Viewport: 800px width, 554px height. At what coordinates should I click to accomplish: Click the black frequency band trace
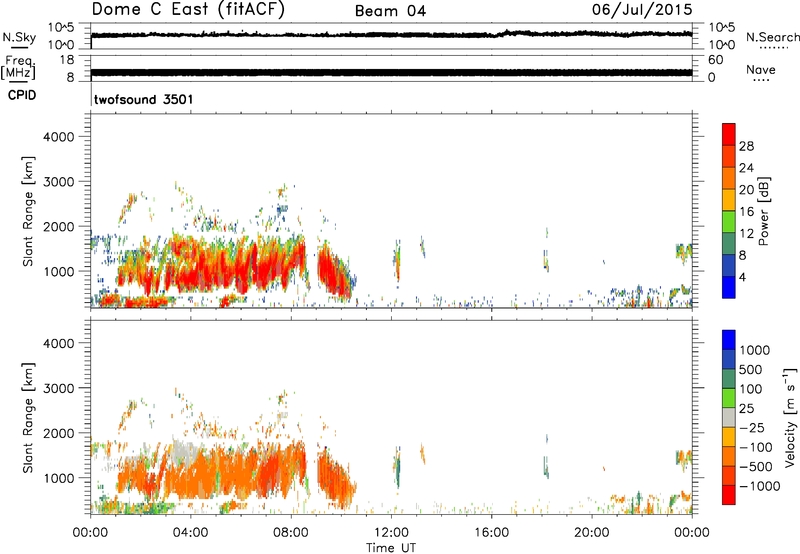click(391, 72)
